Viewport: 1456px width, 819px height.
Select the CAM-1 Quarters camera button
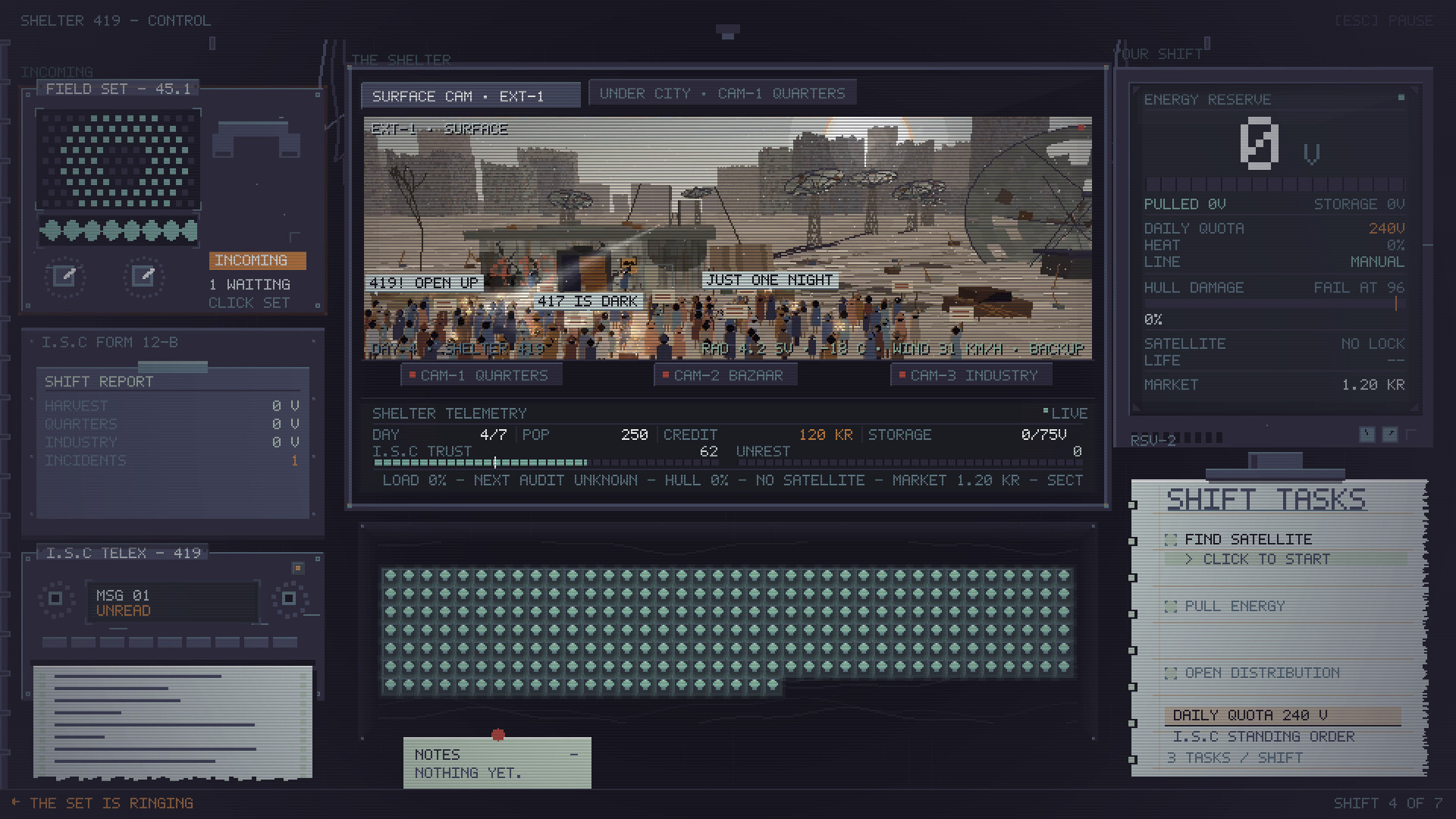pyautogui.click(x=482, y=375)
